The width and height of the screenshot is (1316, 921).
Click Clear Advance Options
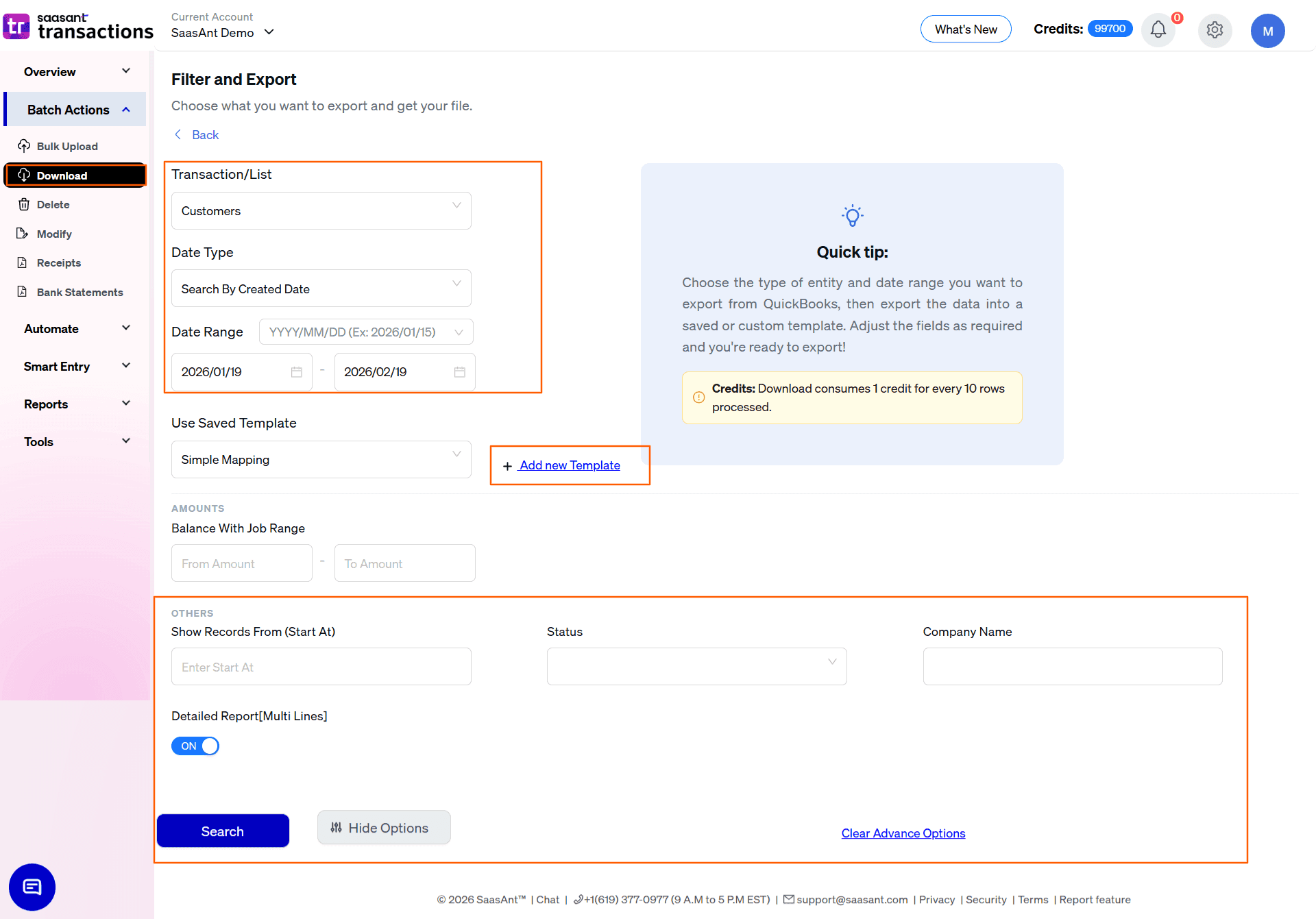tap(903, 833)
